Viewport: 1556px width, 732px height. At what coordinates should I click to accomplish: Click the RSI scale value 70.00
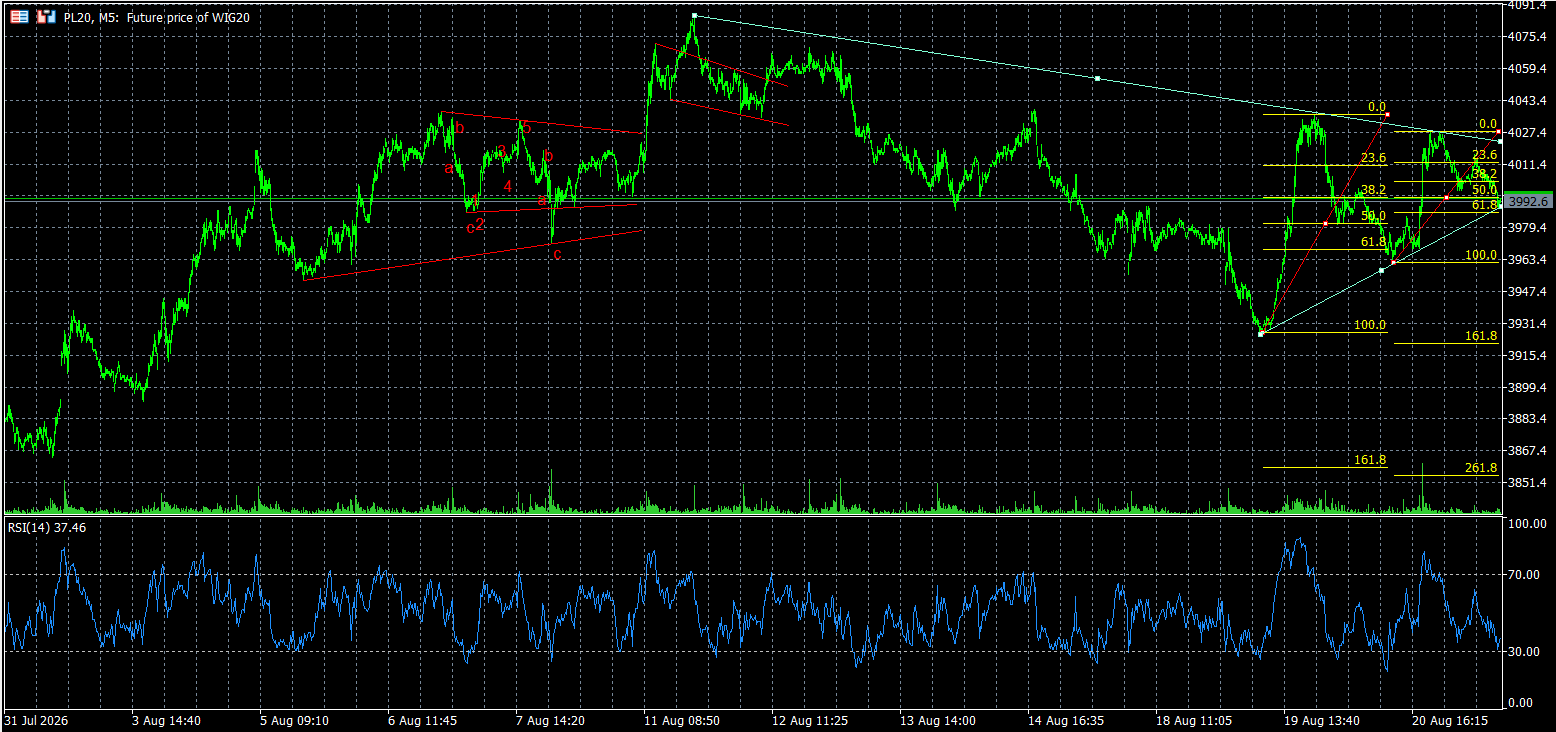tap(1526, 575)
